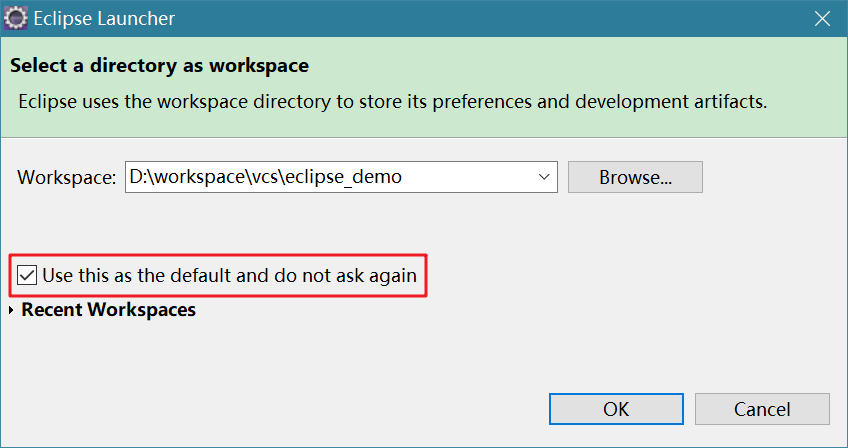Click the 'Workspace:' field label

tap(67, 178)
